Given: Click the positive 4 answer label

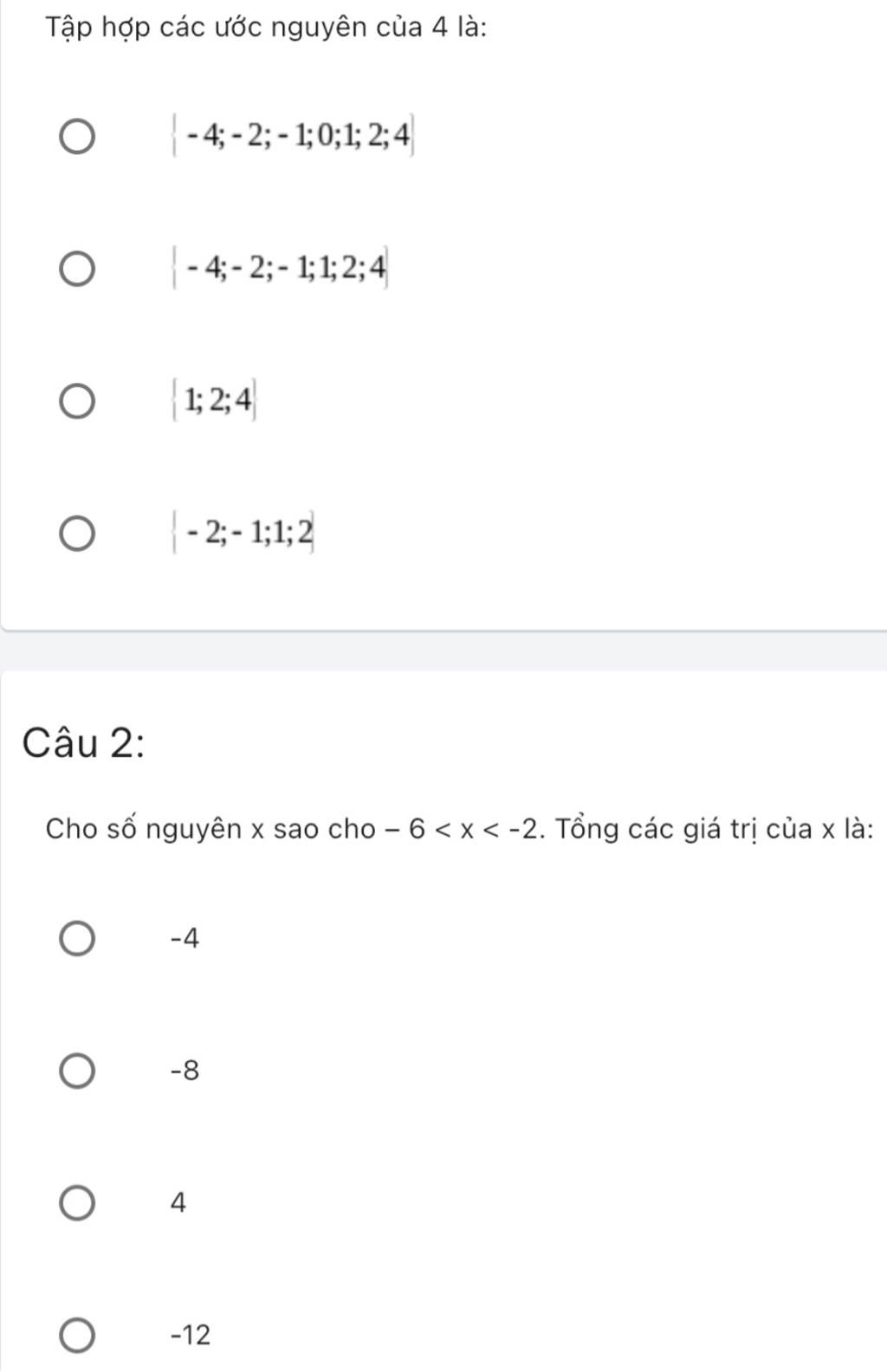Looking at the screenshot, I should tap(178, 1202).
